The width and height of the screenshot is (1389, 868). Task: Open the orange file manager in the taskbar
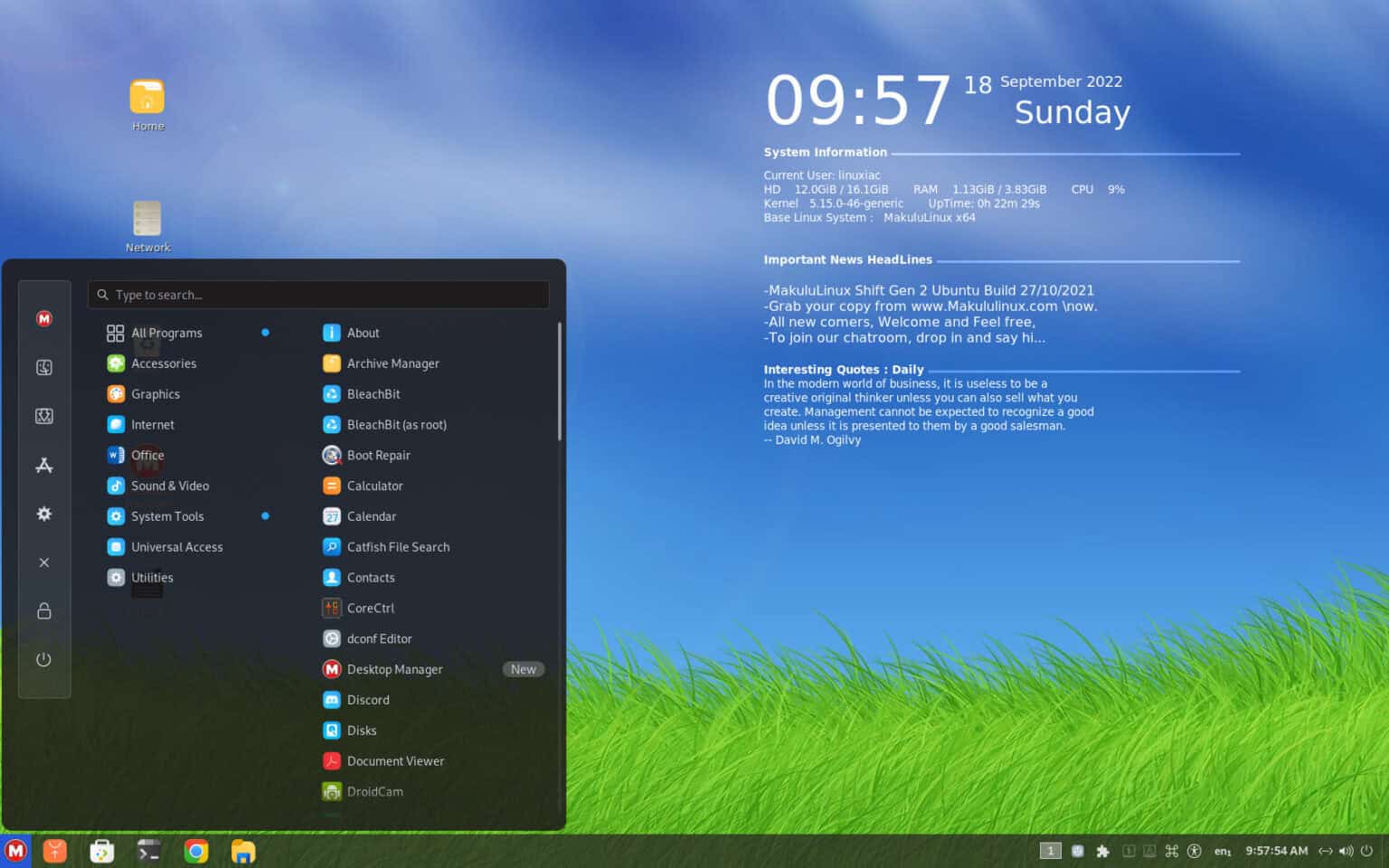click(x=242, y=851)
